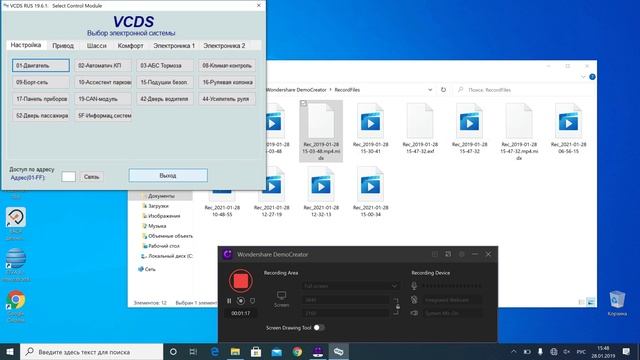Click the Связь button in VCDS
The image size is (640, 360).
91,177
